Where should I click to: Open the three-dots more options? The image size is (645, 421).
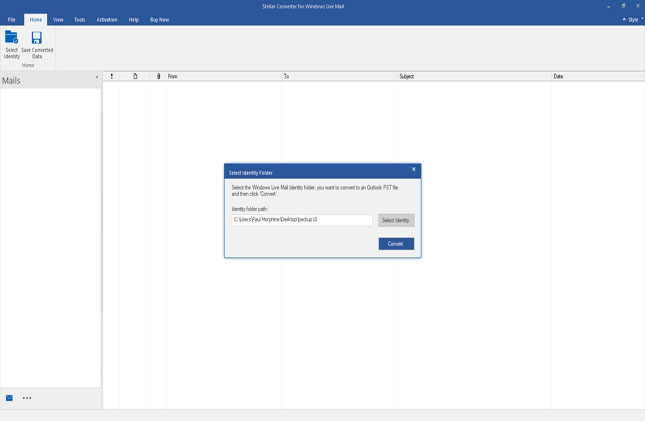(x=27, y=398)
